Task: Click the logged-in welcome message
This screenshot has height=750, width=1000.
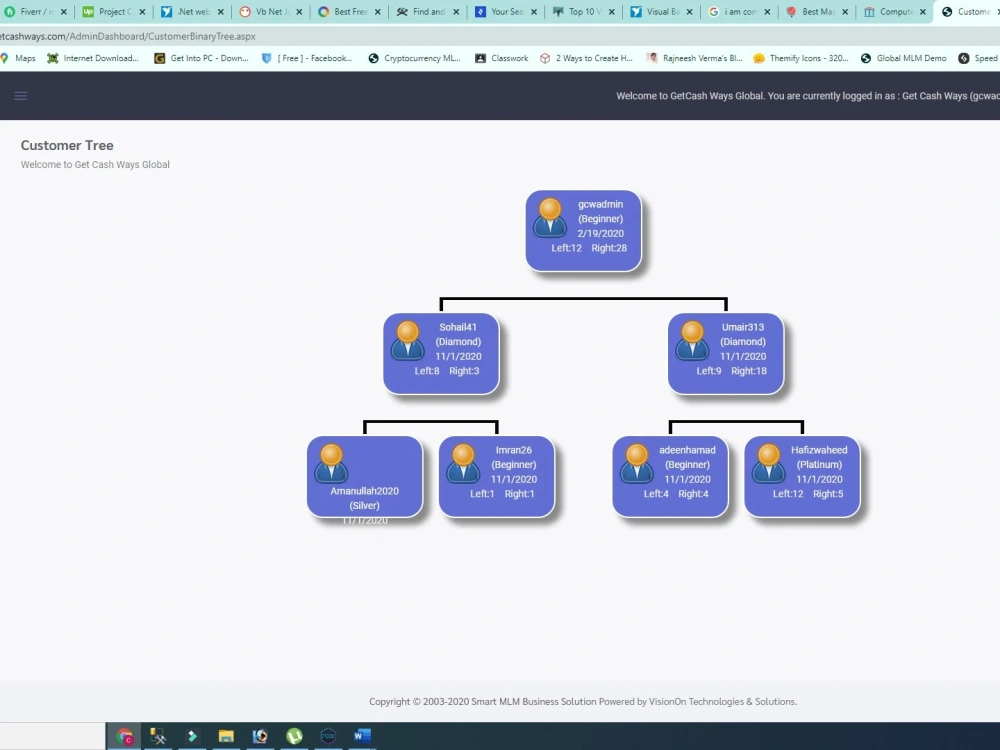Action: [807, 96]
